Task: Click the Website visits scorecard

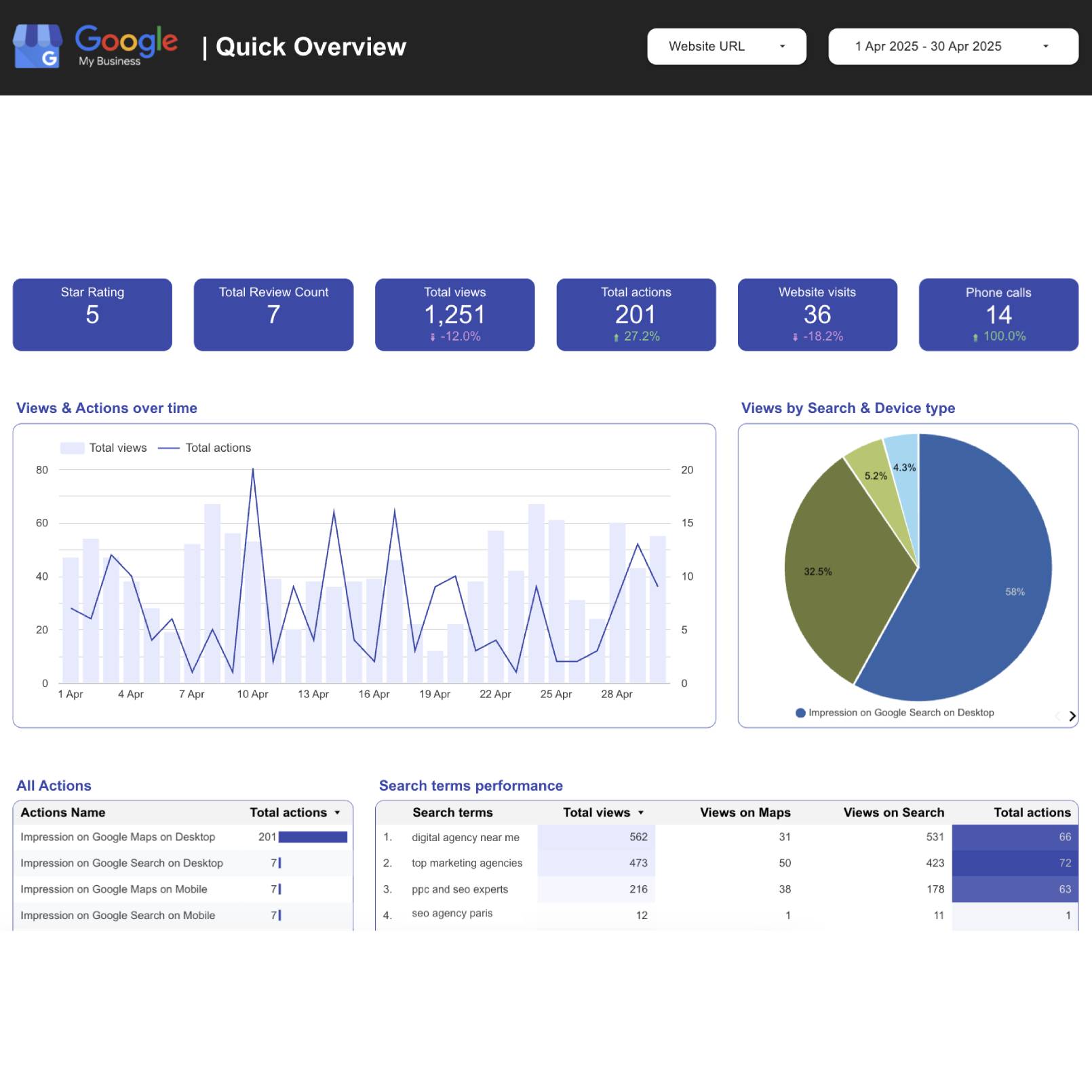Action: click(x=817, y=314)
